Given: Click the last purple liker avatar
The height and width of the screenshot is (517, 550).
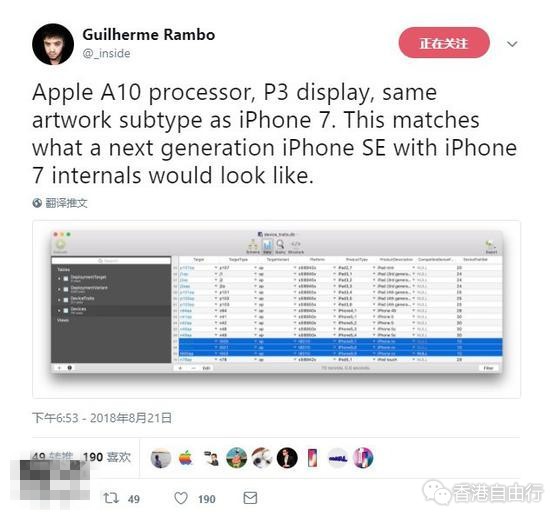Looking at the screenshot, I should click(x=363, y=458).
